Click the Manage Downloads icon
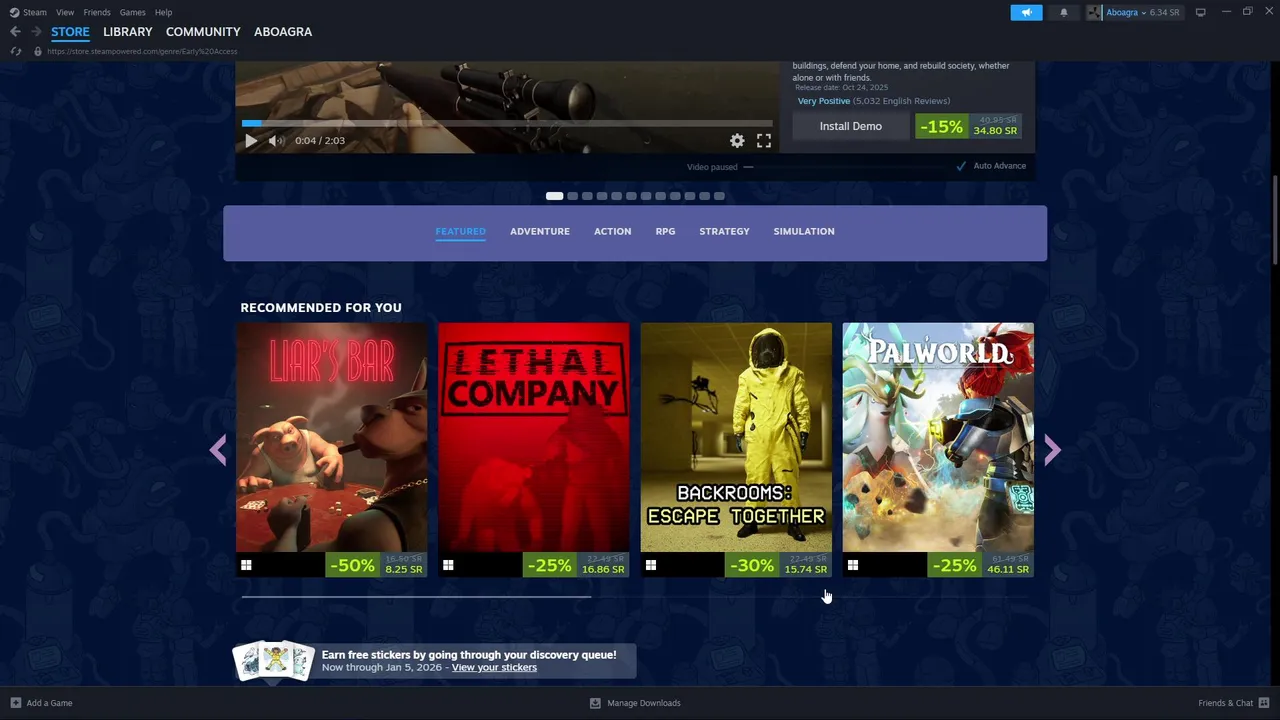The width and height of the screenshot is (1280, 720). pyautogui.click(x=595, y=703)
